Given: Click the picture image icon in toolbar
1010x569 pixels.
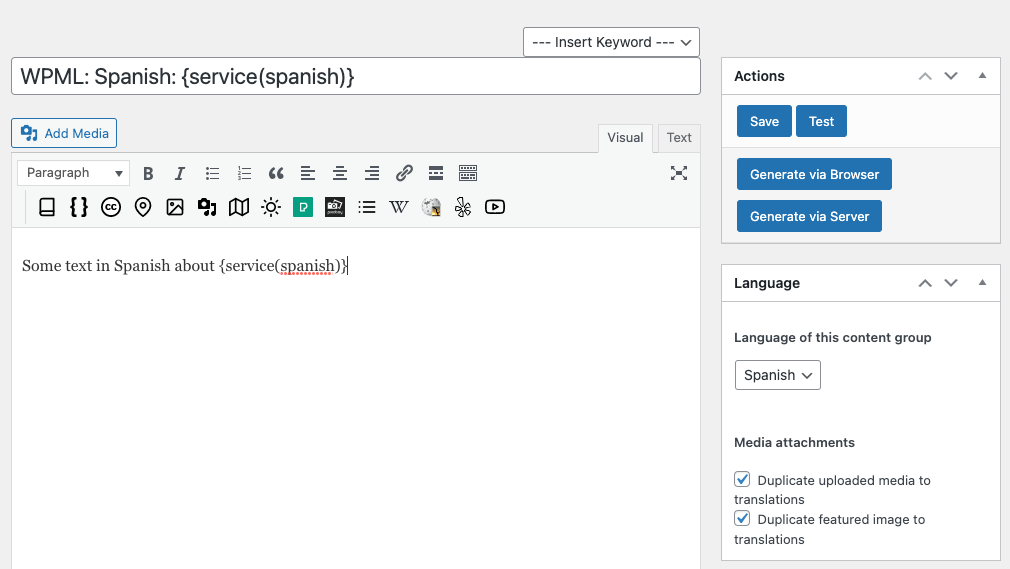Looking at the screenshot, I should [x=175, y=207].
